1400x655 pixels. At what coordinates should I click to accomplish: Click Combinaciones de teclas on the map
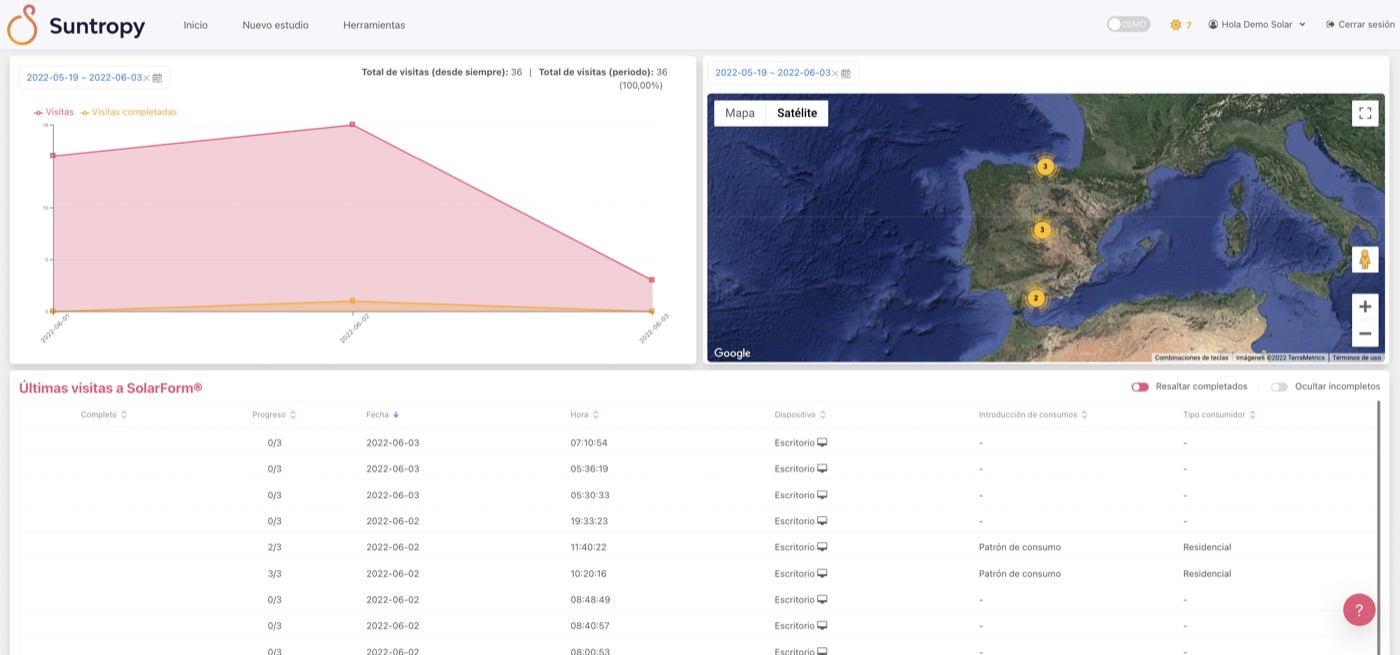(x=1191, y=357)
